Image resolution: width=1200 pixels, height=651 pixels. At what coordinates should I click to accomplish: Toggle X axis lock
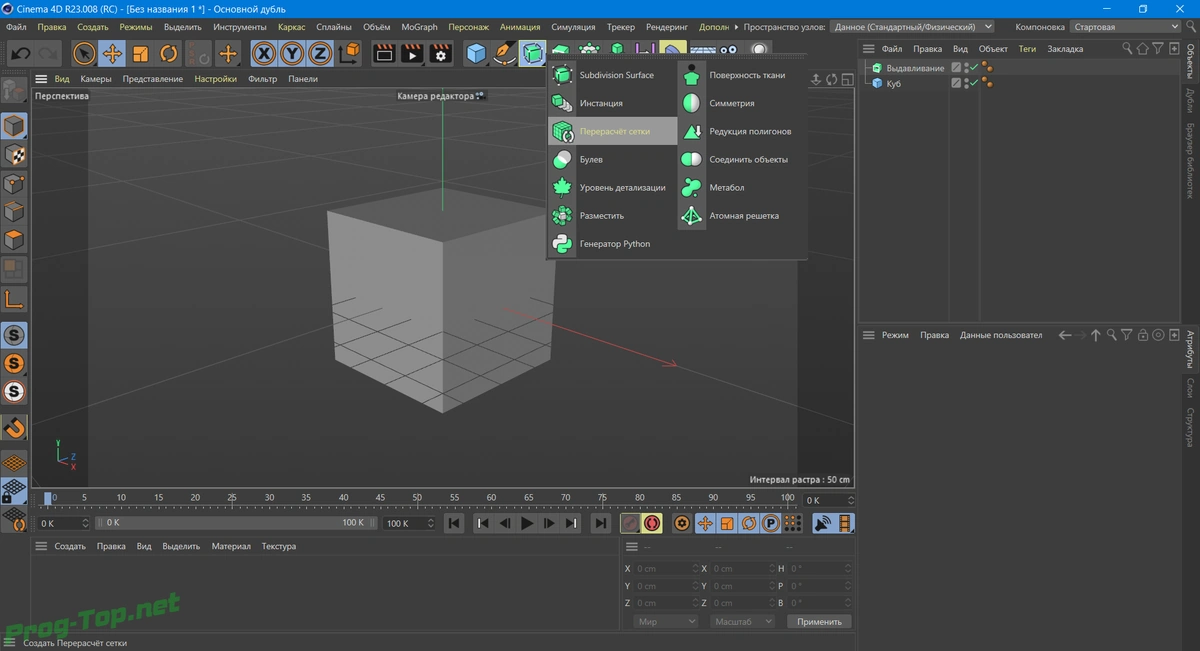pos(264,53)
